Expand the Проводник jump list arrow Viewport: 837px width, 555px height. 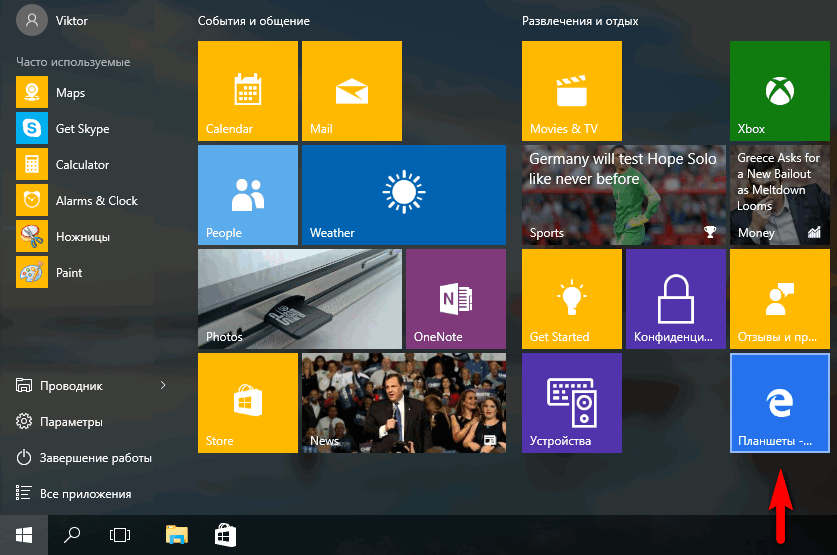[163, 385]
